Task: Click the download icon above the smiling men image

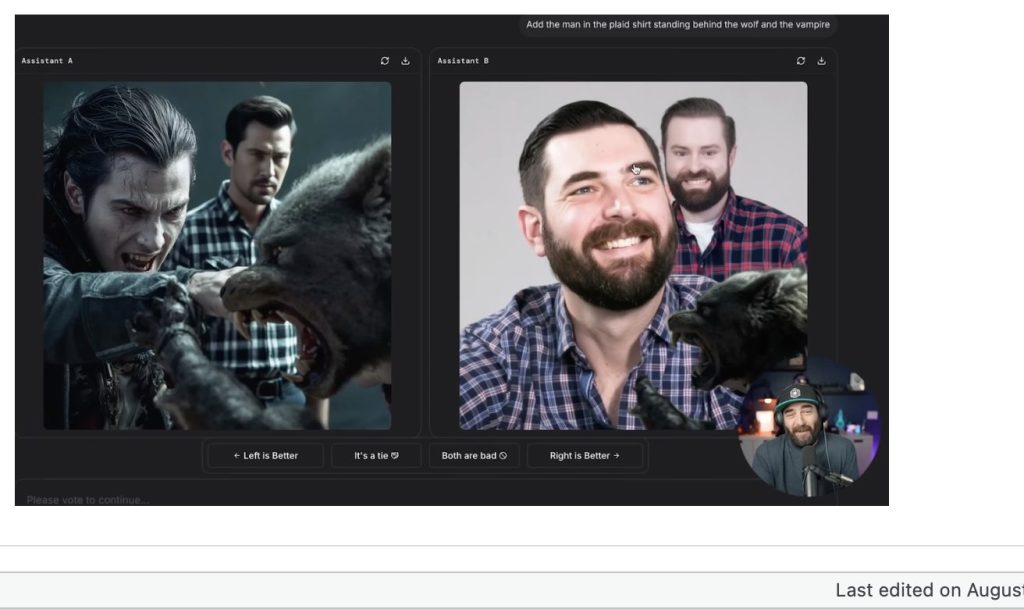Action: point(822,60)
